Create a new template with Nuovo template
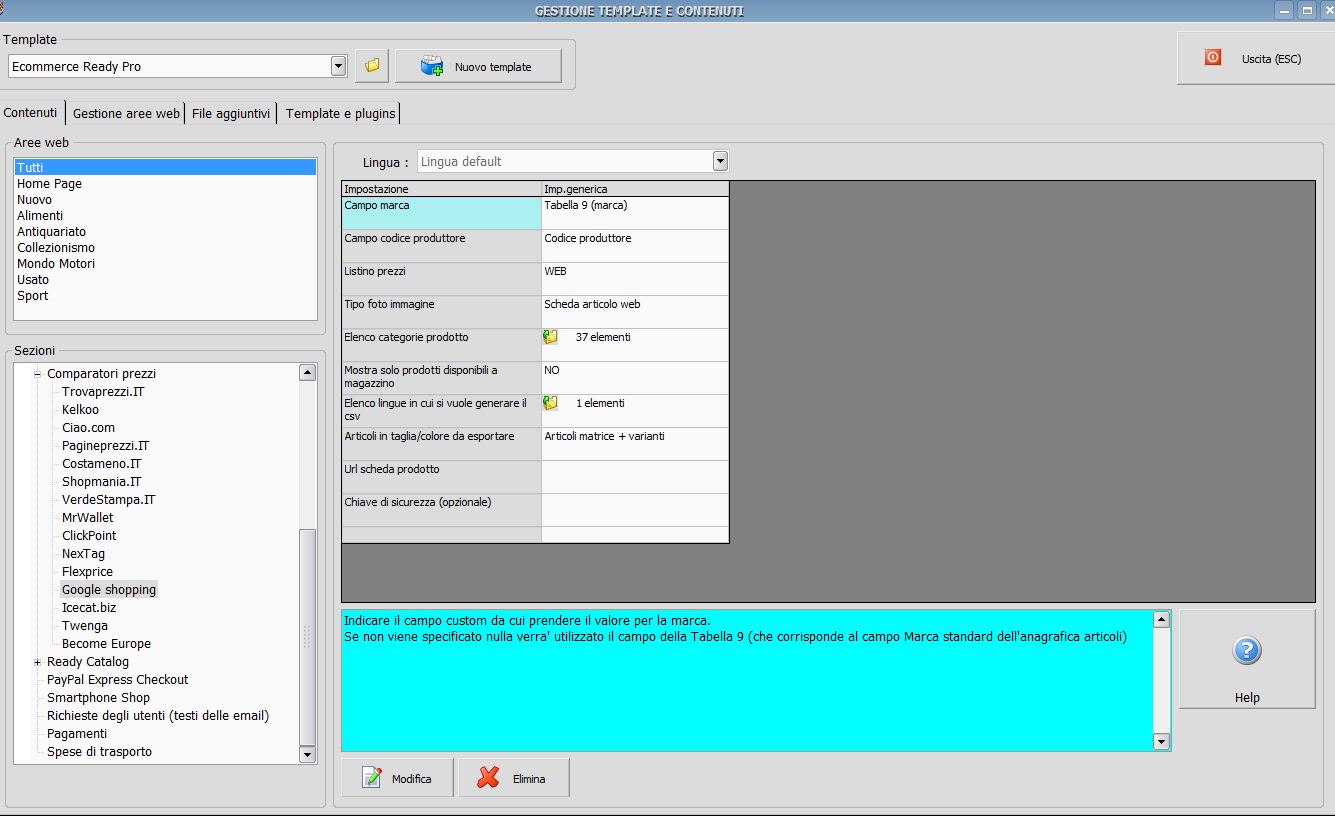 [478, 66]
